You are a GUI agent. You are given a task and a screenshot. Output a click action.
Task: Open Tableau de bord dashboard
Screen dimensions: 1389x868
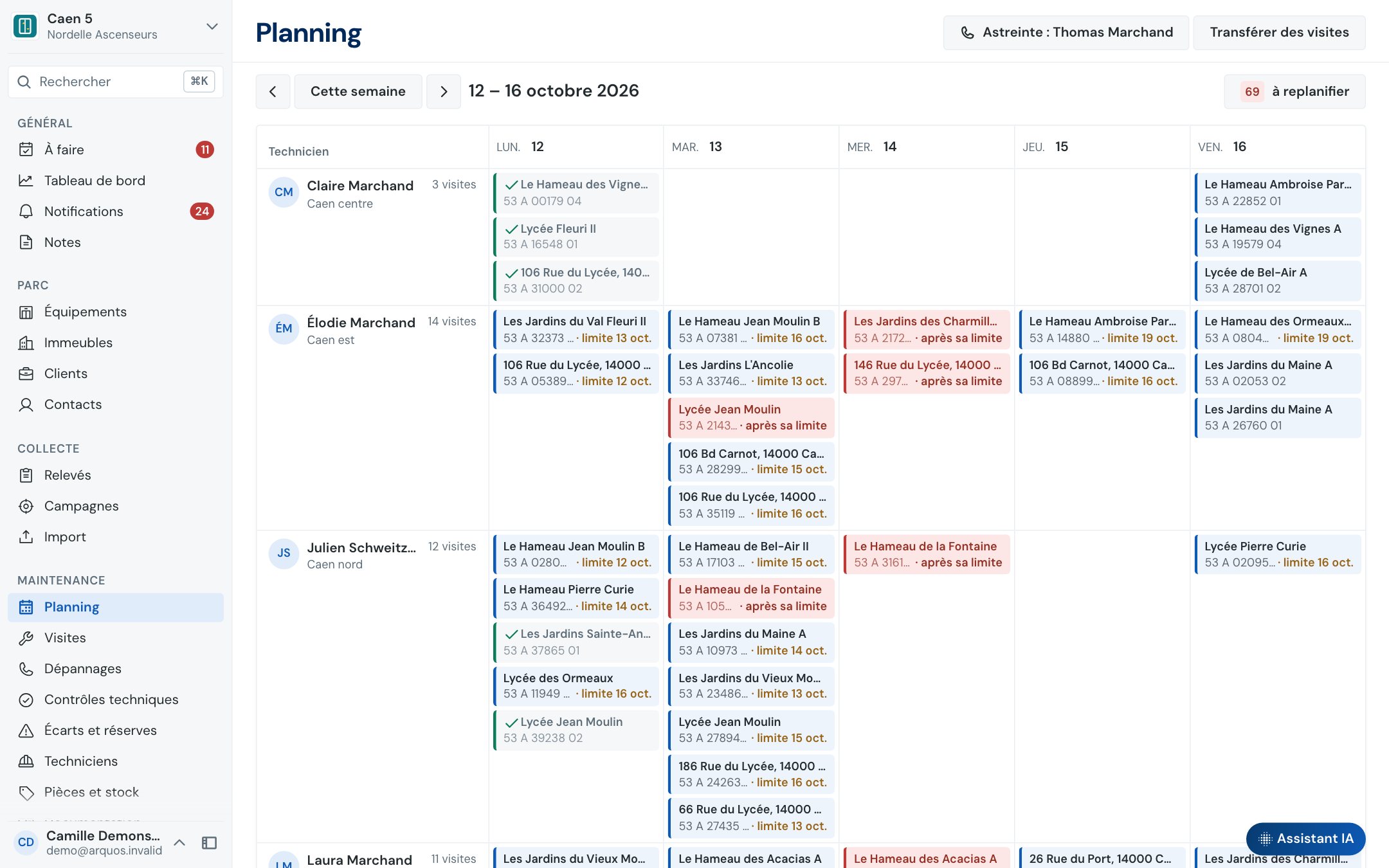pyautogui.click(x=116, y=181)
